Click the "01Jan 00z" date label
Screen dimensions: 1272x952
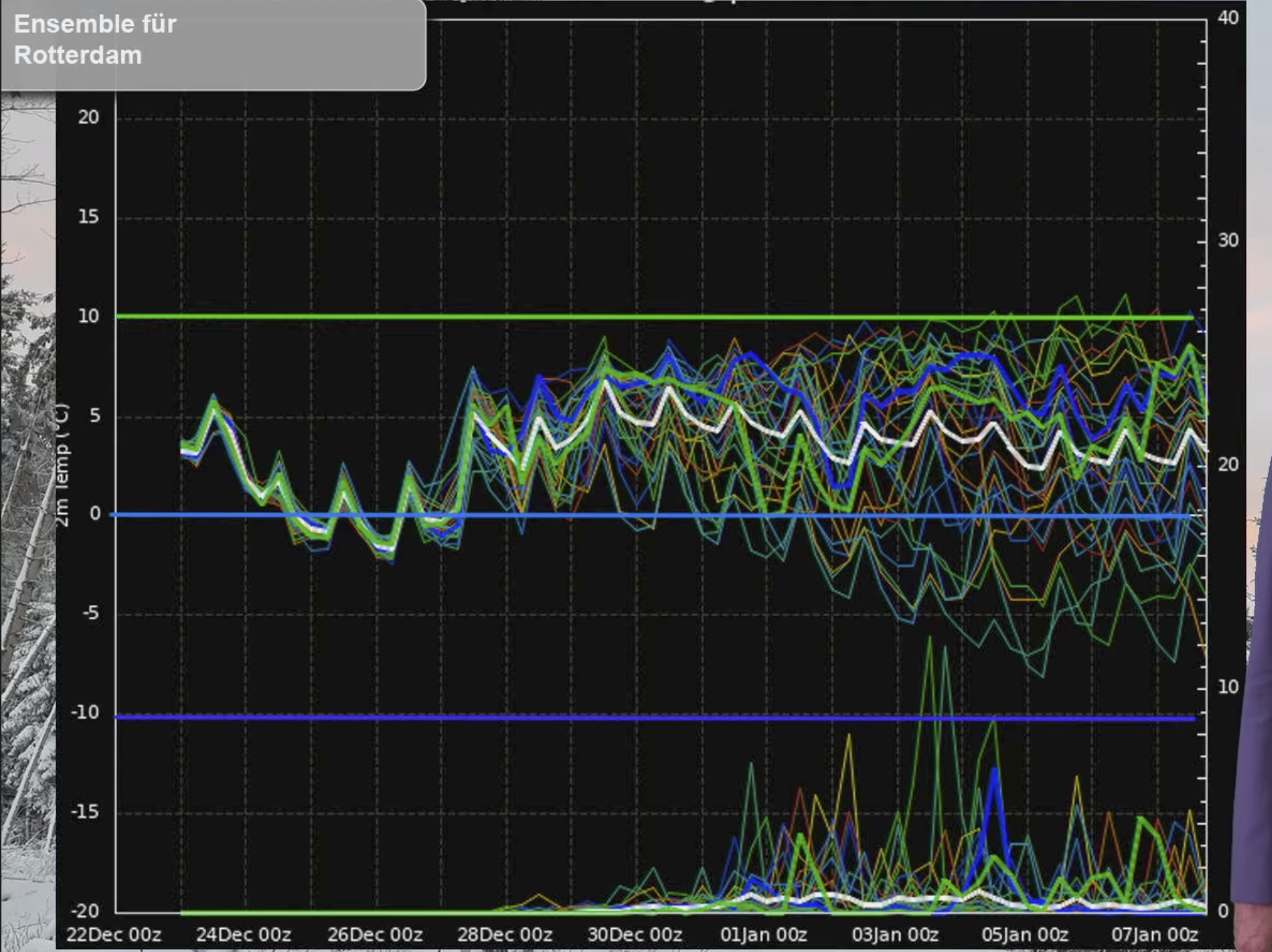(764, 934)
